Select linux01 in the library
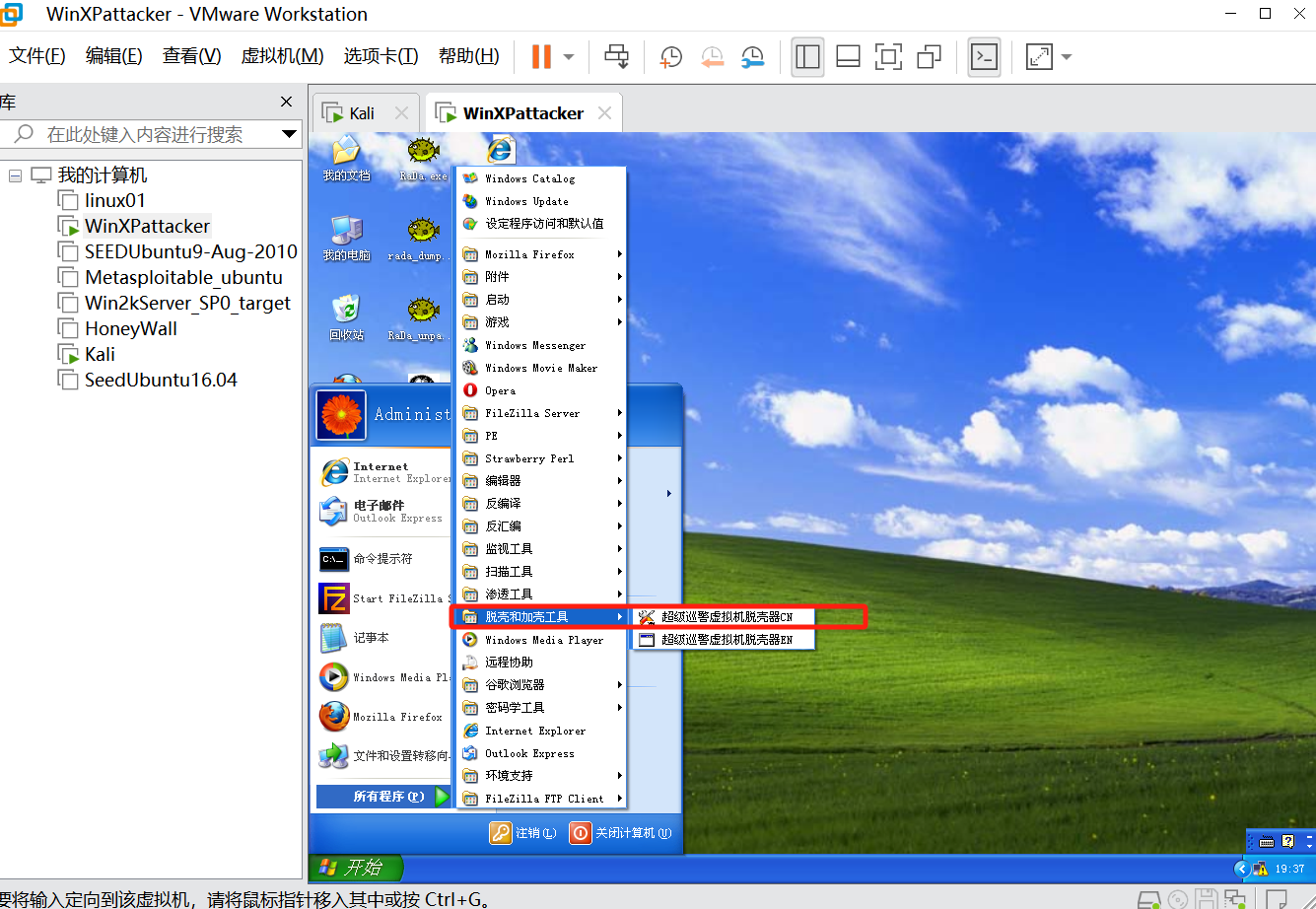Screen dimensions: 1316x909 click(115, 200)
